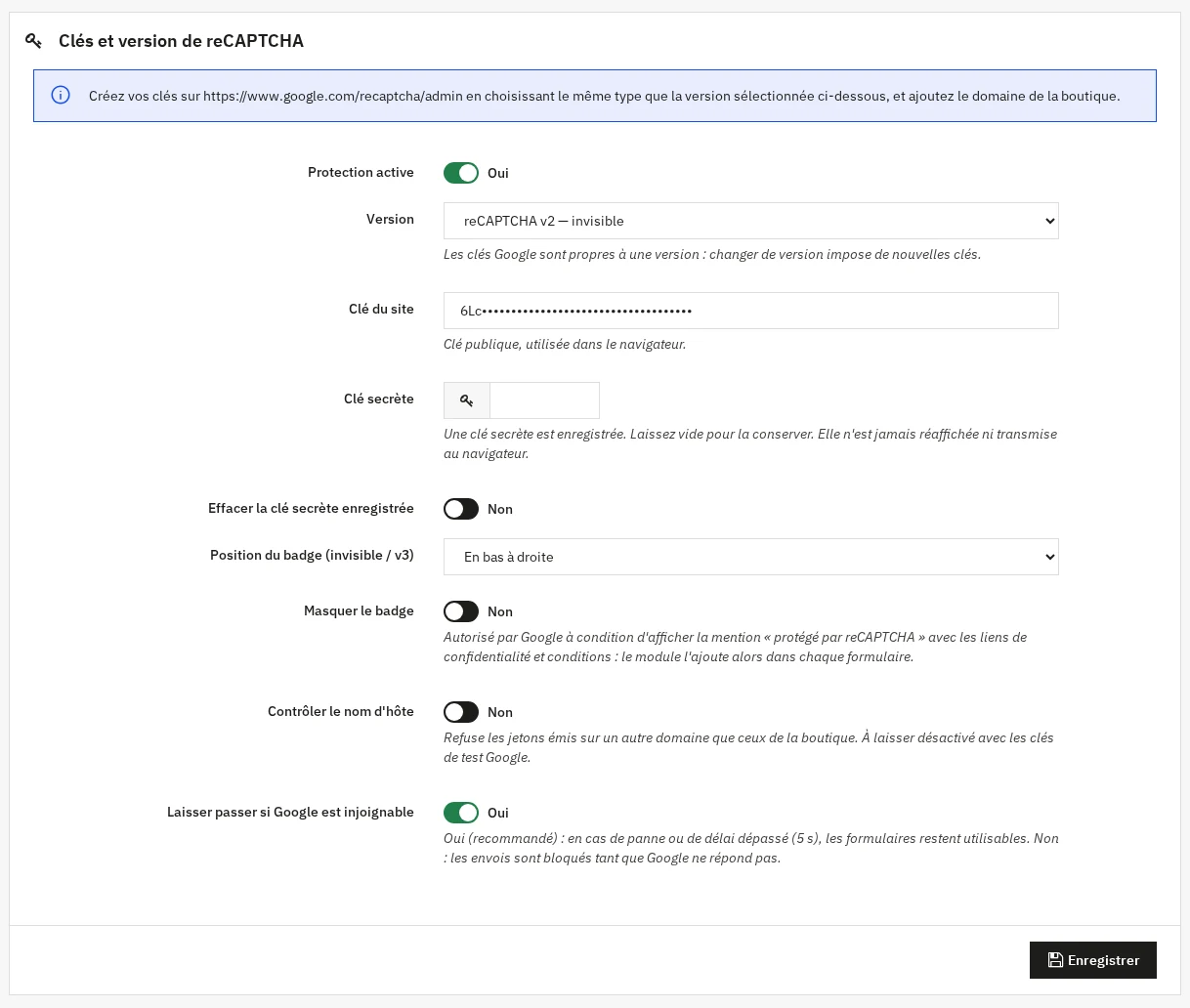Click the Laisser passer si Google est injoignable label
This screenshot has height=1008, width=1190.
point(290,812)
